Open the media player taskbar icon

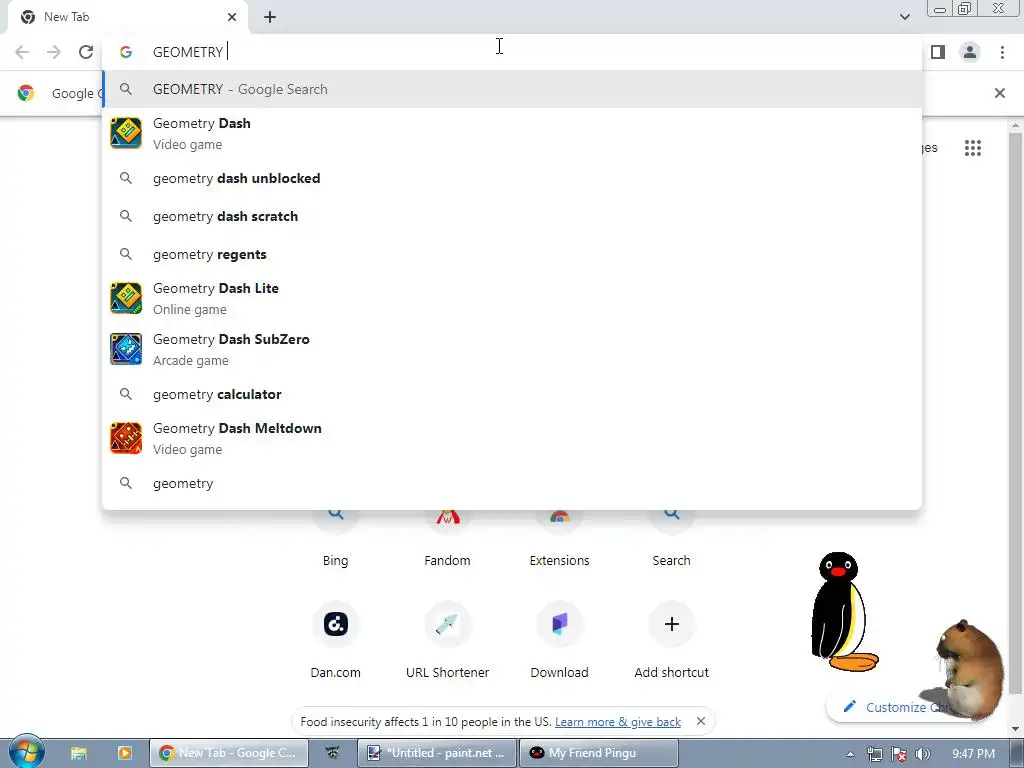point(125,753)
